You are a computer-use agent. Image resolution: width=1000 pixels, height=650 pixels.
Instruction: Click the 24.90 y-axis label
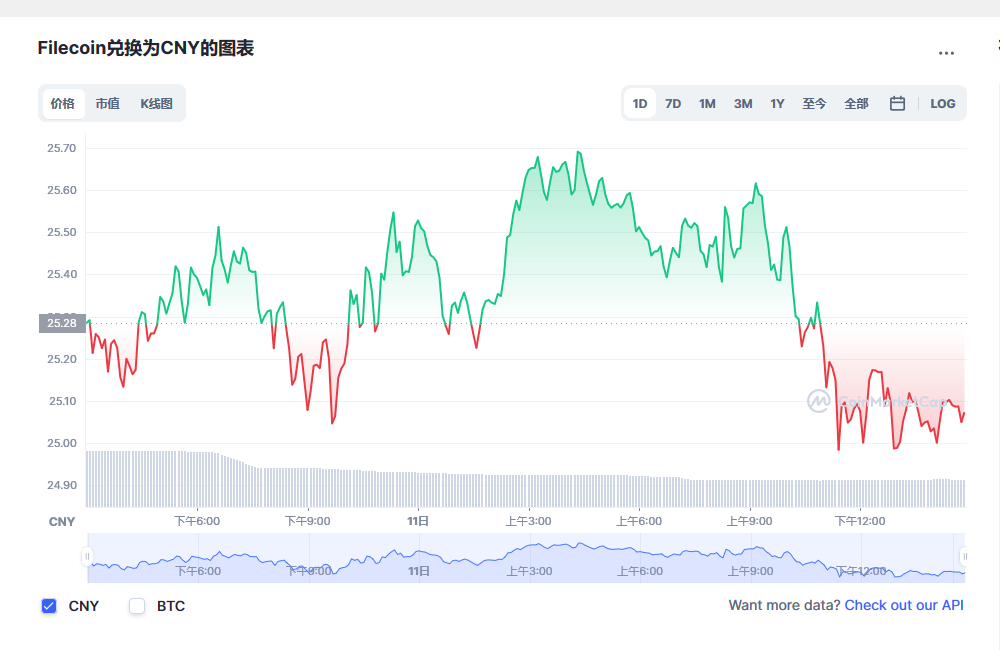(61, 485)
